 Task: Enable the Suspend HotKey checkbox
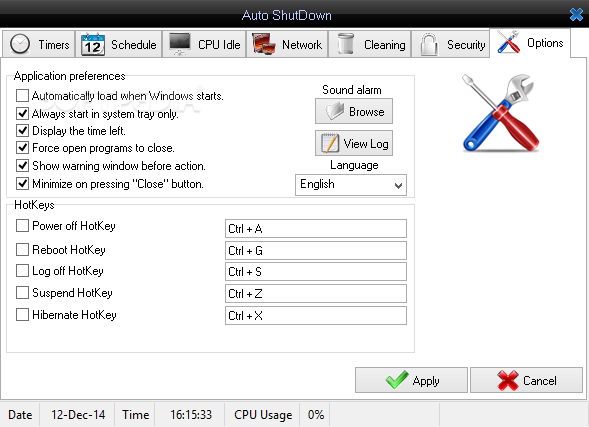[x=22, y=293]
